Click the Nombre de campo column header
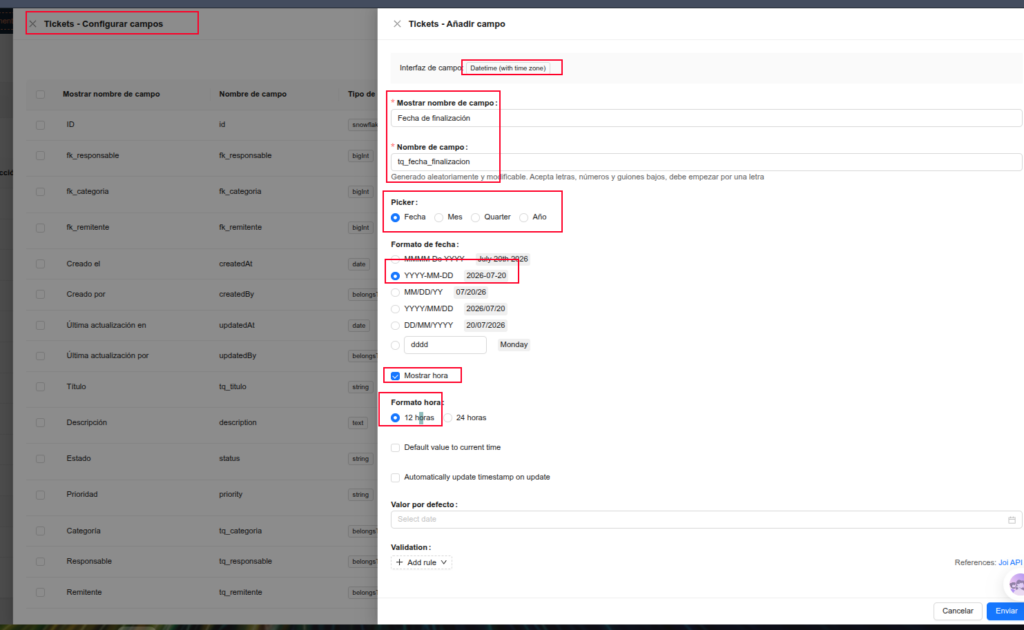The height and width of the screenshot is (630, 1024). point(253,94)
